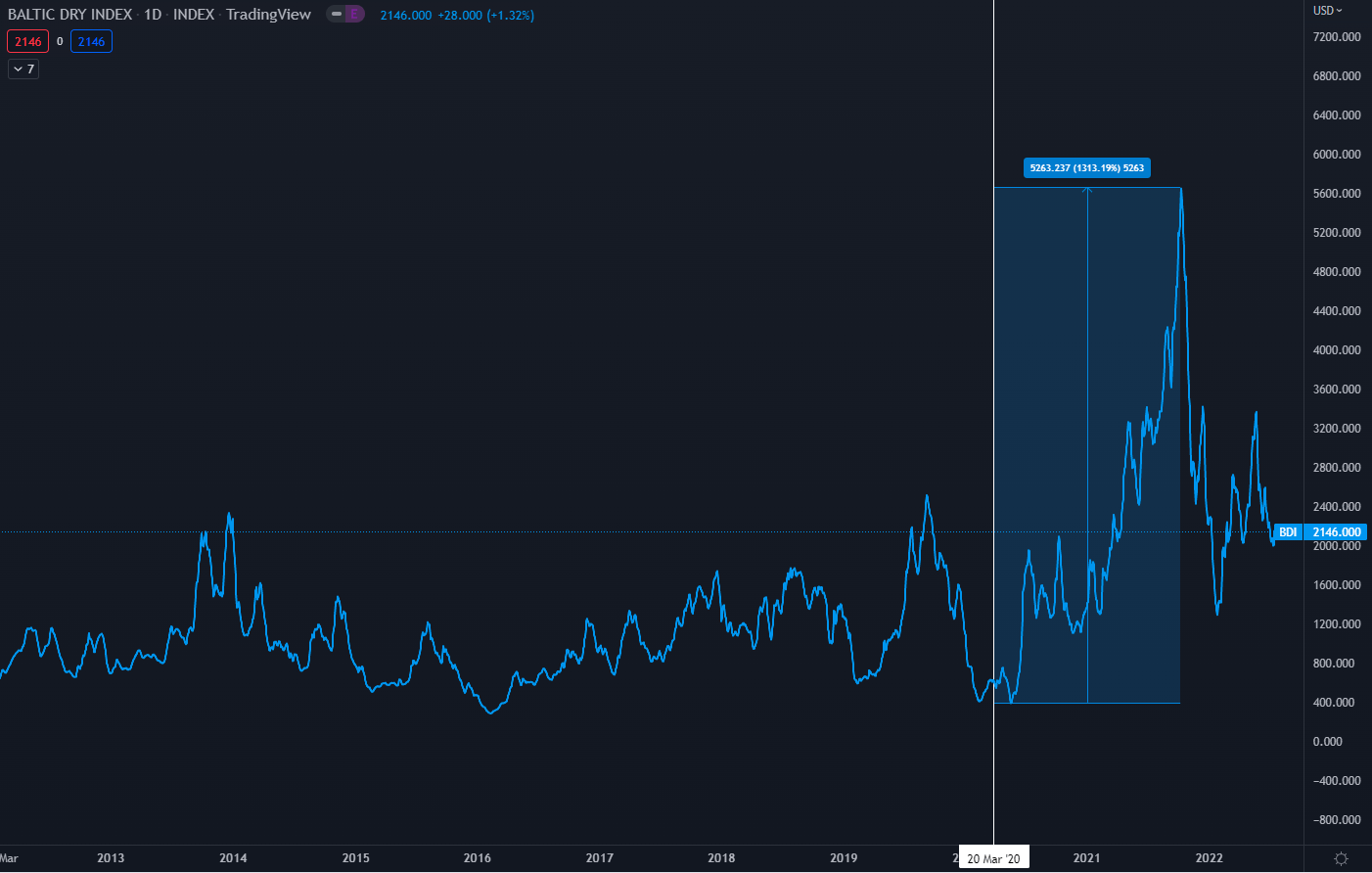The width and height of the screenshot is (1372, 873).
Task: Click the purple E data mode badge
Action: click(x=354, y=14)
